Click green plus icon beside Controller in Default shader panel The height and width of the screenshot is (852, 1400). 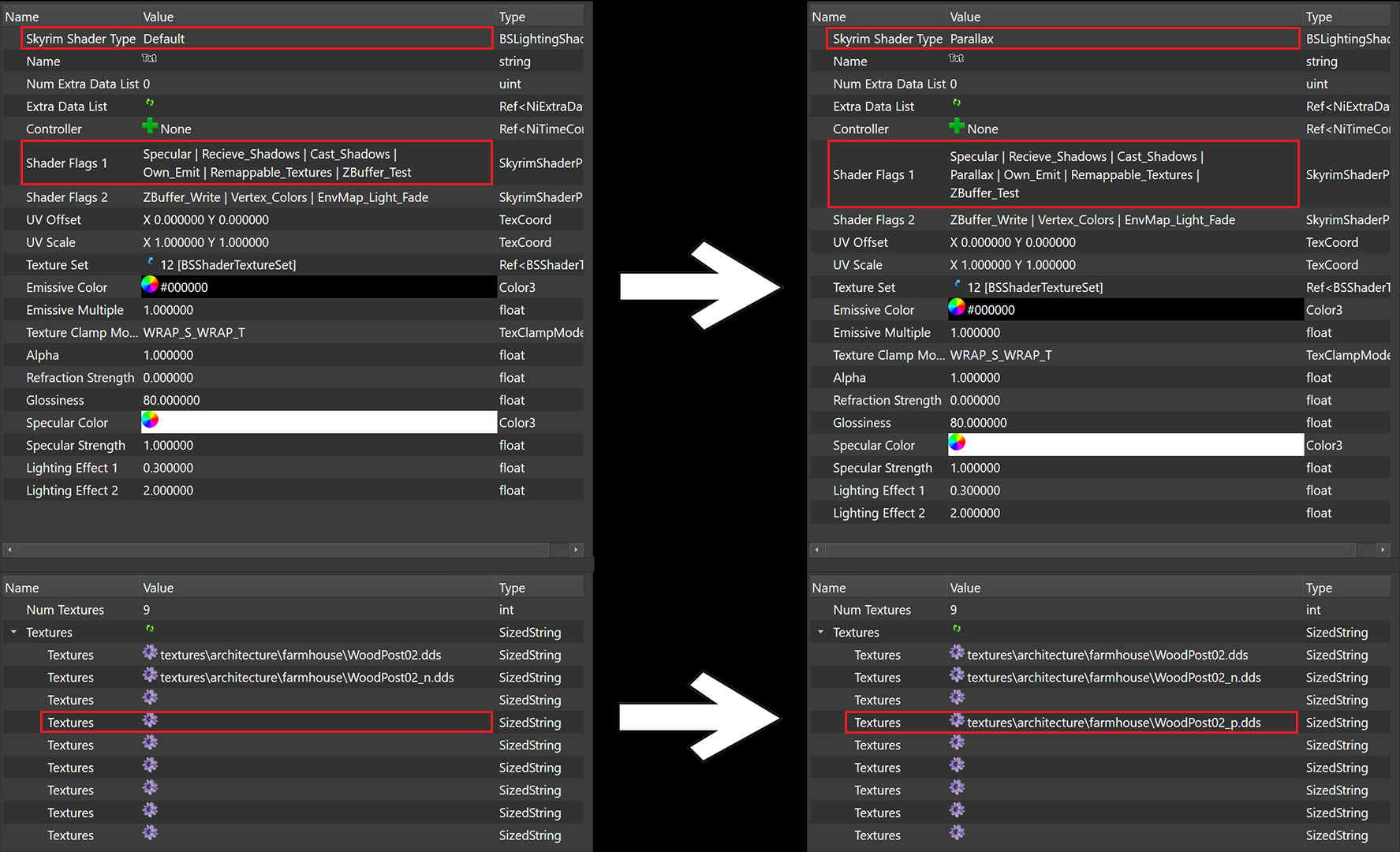(x=149, y=126)
